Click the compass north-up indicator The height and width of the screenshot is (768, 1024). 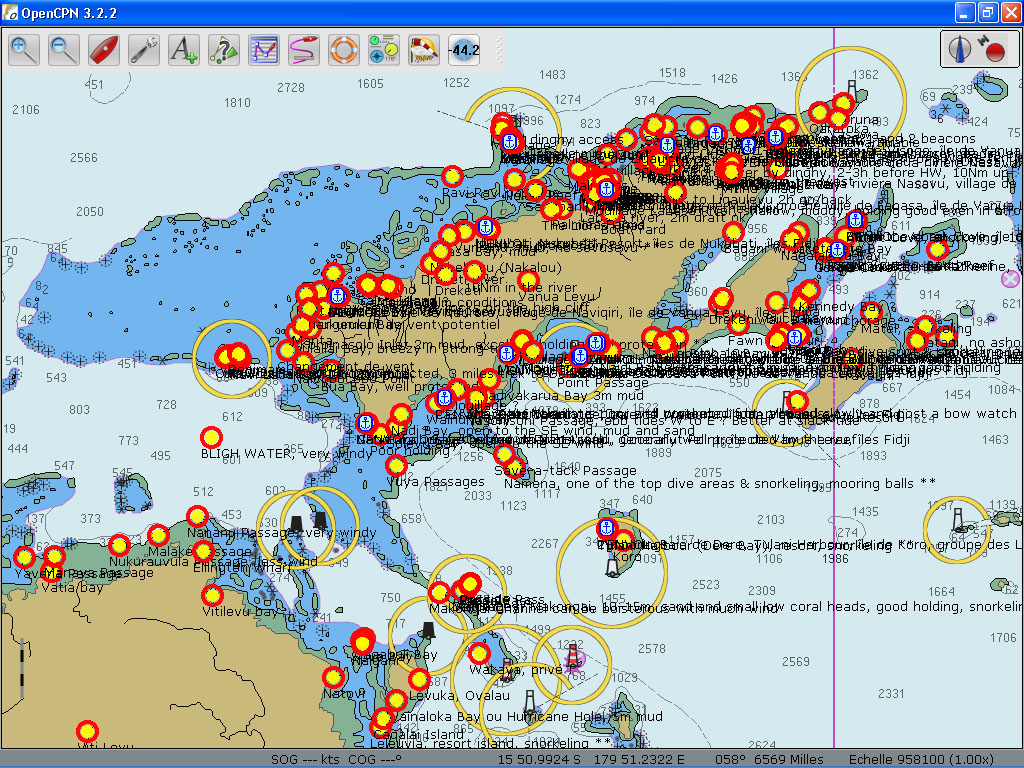click(959, 50)
